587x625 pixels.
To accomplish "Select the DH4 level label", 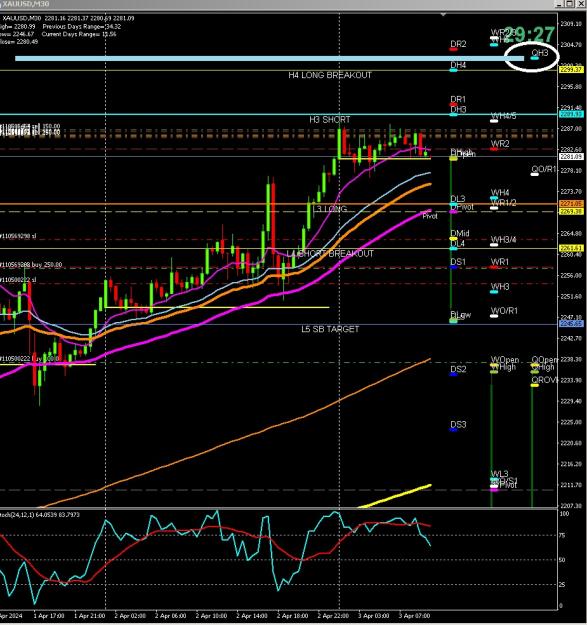I will (458, 65).
